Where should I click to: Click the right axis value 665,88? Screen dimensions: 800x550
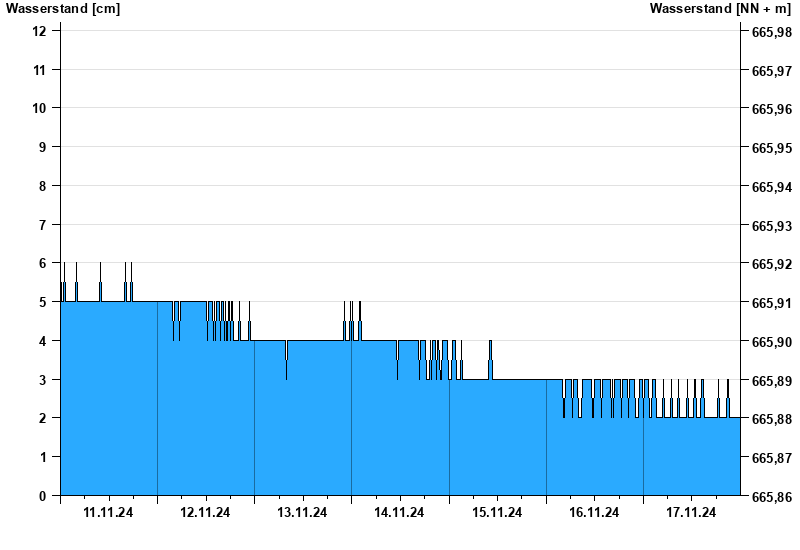772,419
